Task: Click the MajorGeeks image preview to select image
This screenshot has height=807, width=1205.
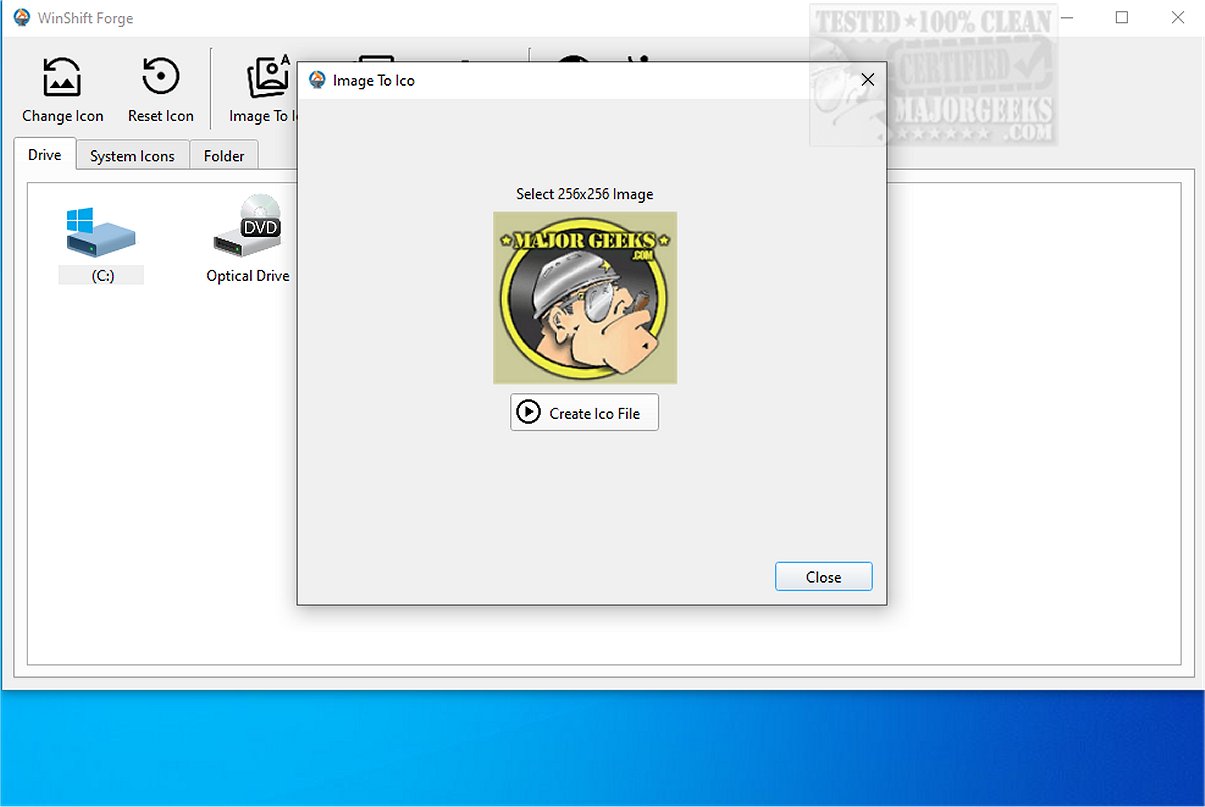Action: [585, 297]
